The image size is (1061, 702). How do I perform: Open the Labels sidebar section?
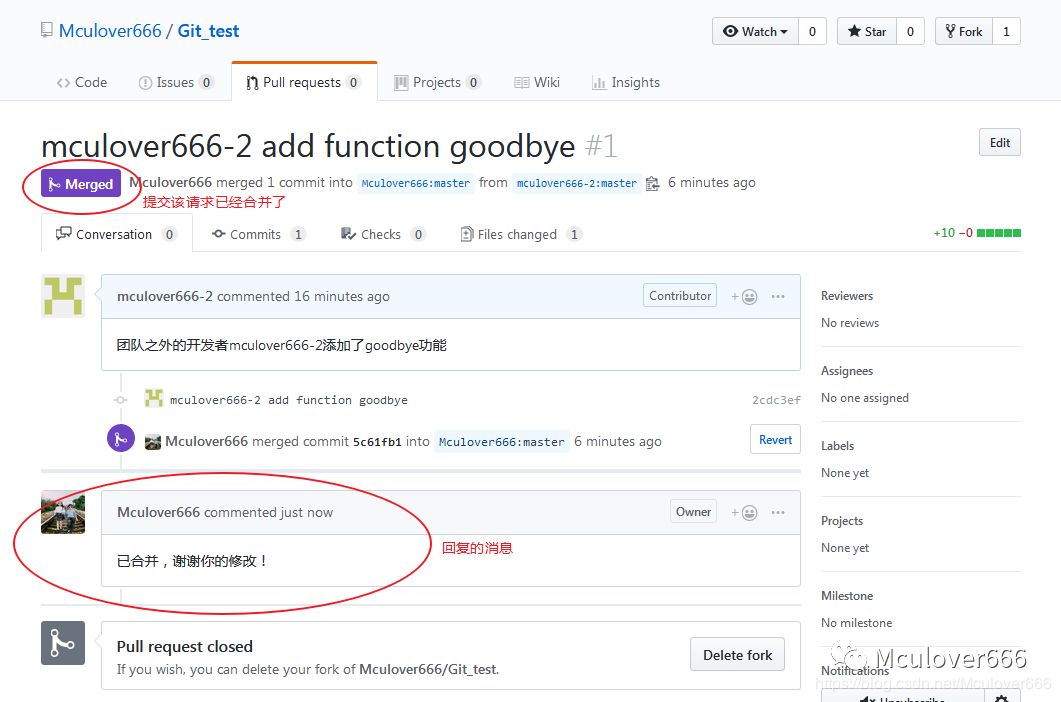point(837,445)
